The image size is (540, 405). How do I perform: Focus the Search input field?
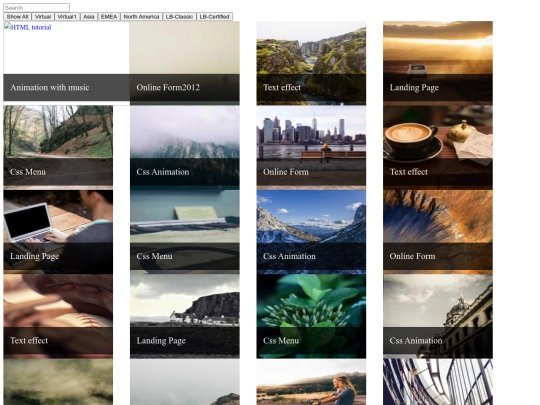tap(37, 8)
